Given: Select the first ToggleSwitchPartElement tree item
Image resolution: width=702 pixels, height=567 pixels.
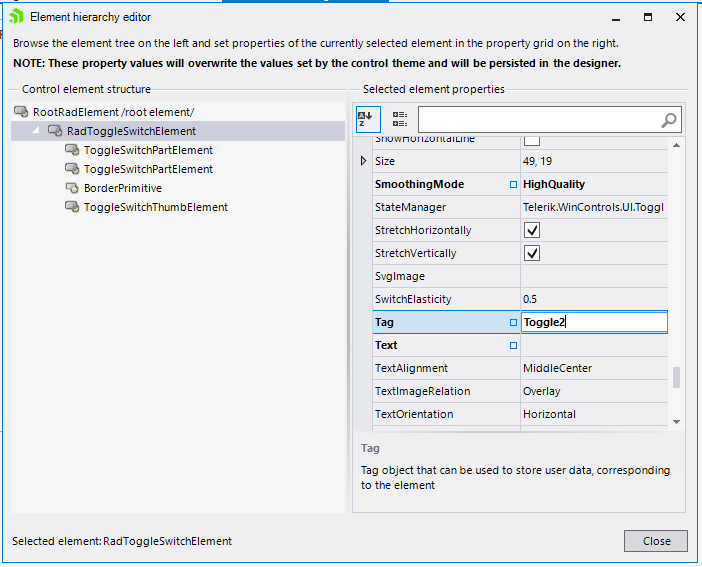Looking at the screenshot, I should coord(148,150).
